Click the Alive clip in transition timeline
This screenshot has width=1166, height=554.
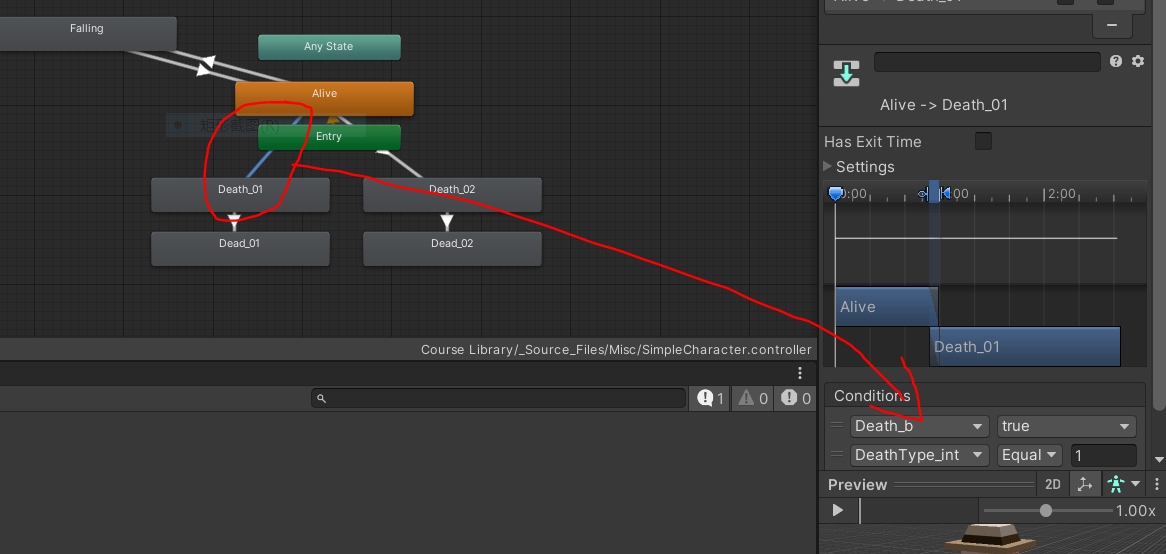click(x=885, y=306)
